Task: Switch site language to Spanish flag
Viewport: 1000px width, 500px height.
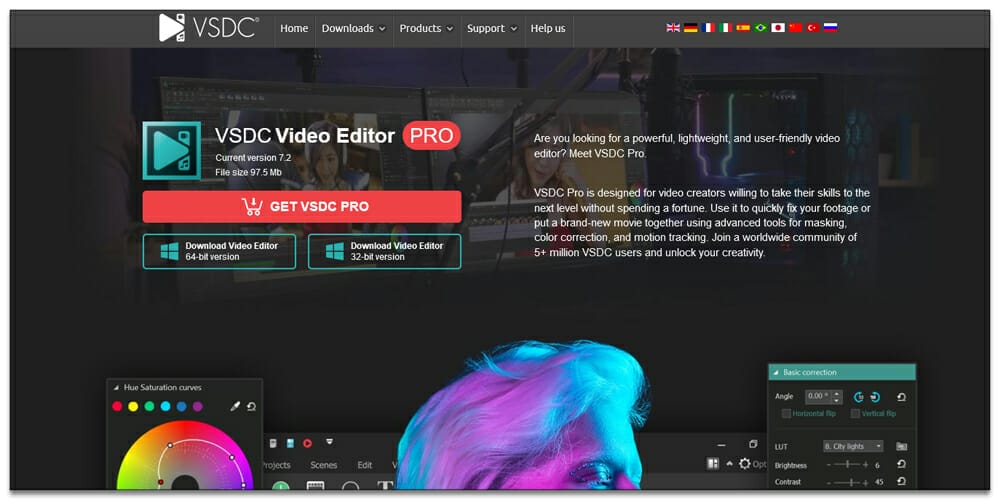Action: click(x=743, y=27)
